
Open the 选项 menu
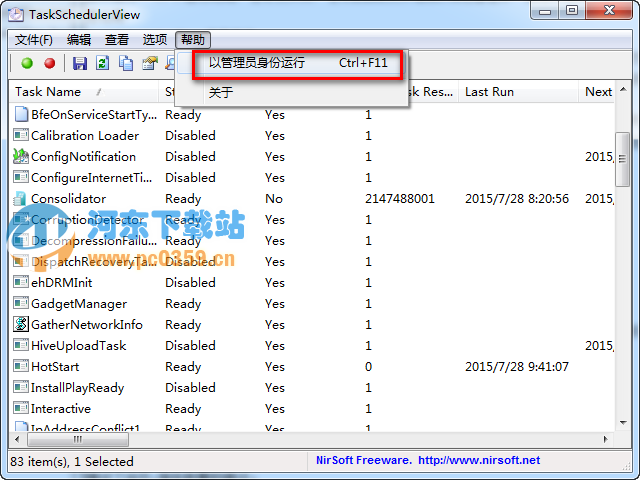pos(155,40)
